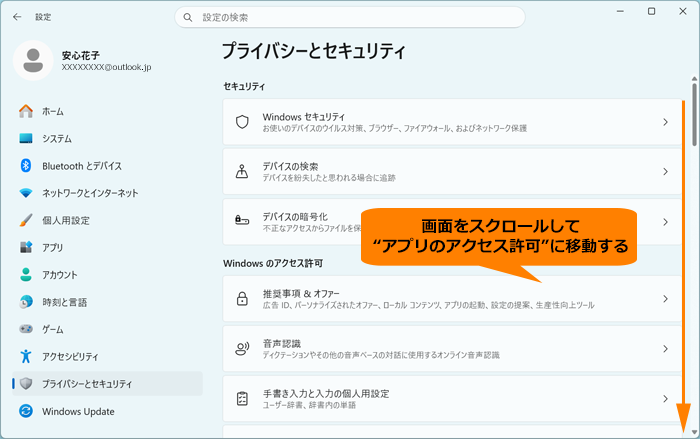This screenshot has height=439, width=700.
Task: Expand 手書き入力と入力の個人用設定 chevron
Action: click(x=665, y=398)
